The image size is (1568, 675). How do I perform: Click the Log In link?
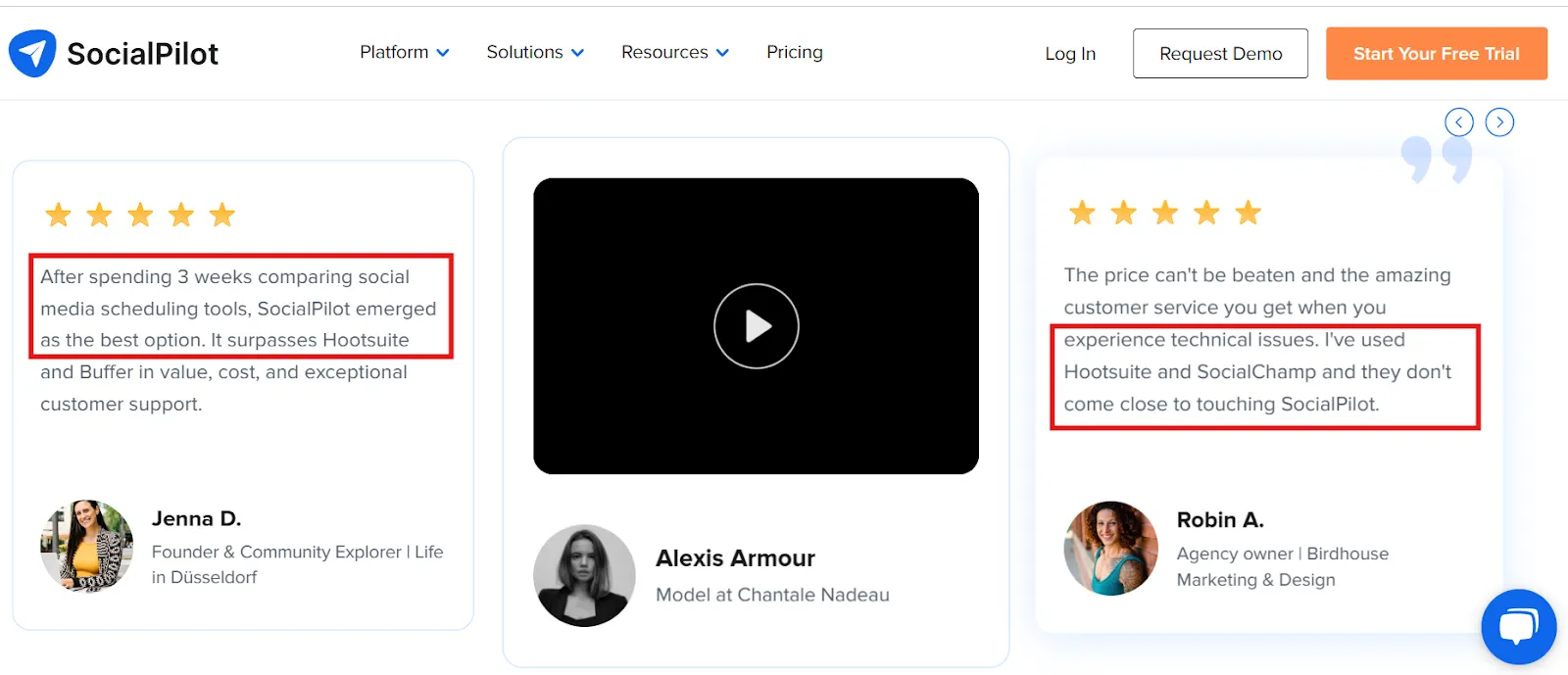point(1070,54)
